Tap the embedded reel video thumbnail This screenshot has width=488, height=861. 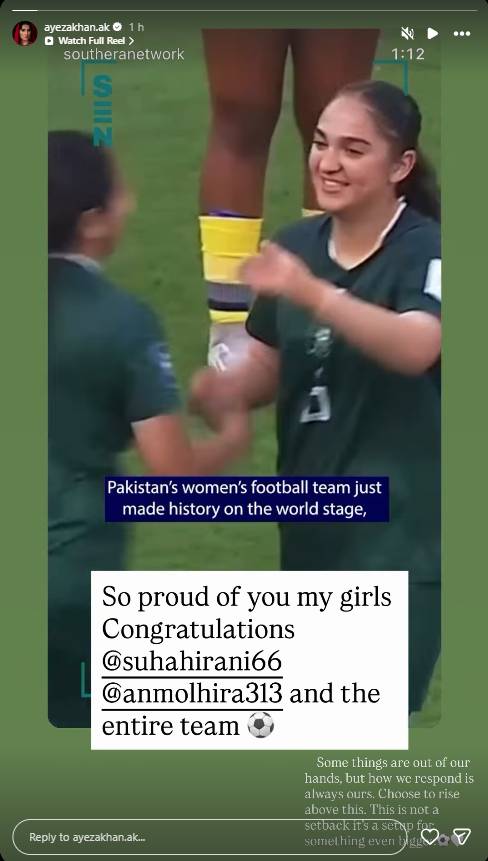(x=244, y=379)
